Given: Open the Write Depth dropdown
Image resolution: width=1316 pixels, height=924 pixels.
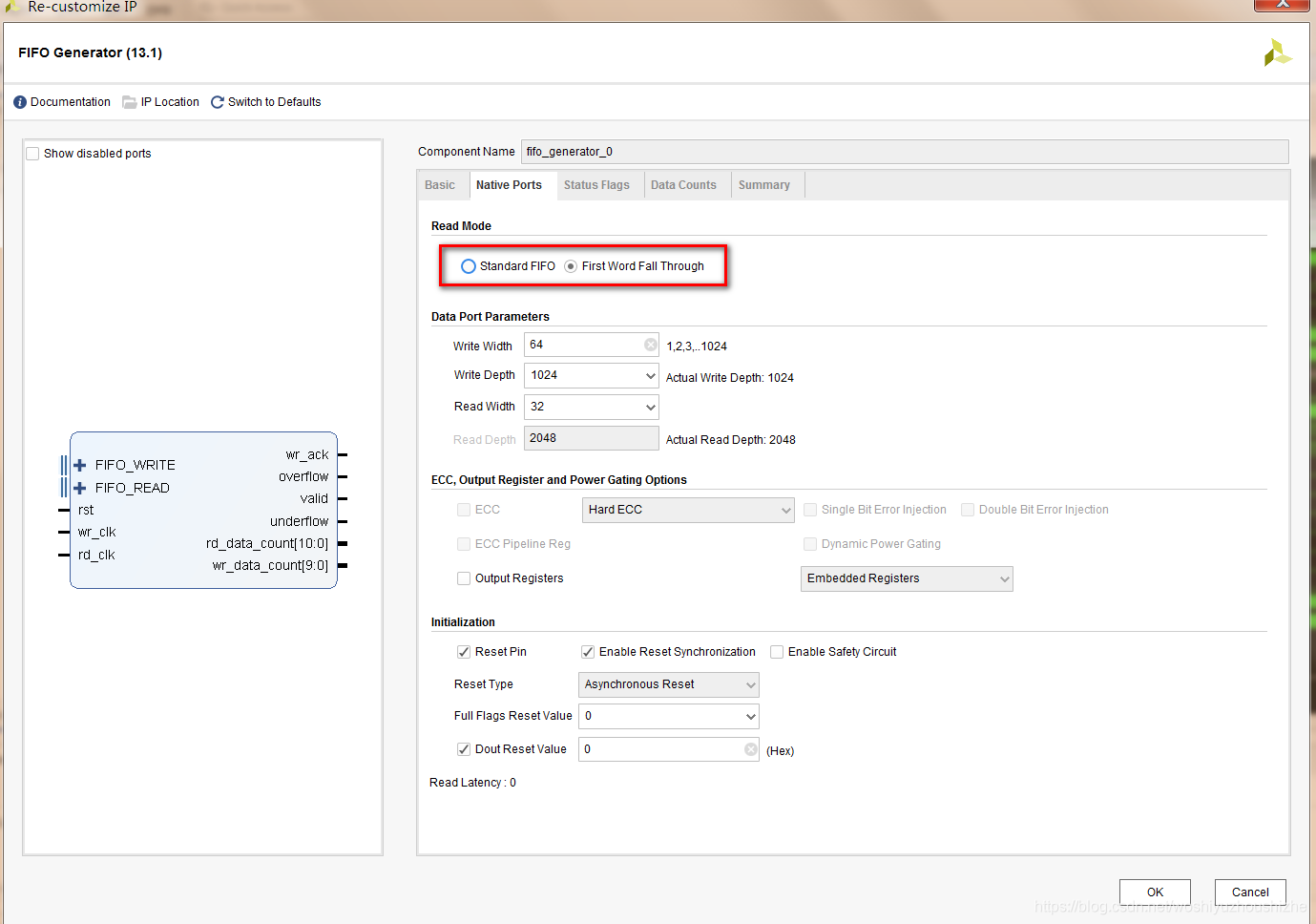Looking at the screenshot, I should coord(592,375).
